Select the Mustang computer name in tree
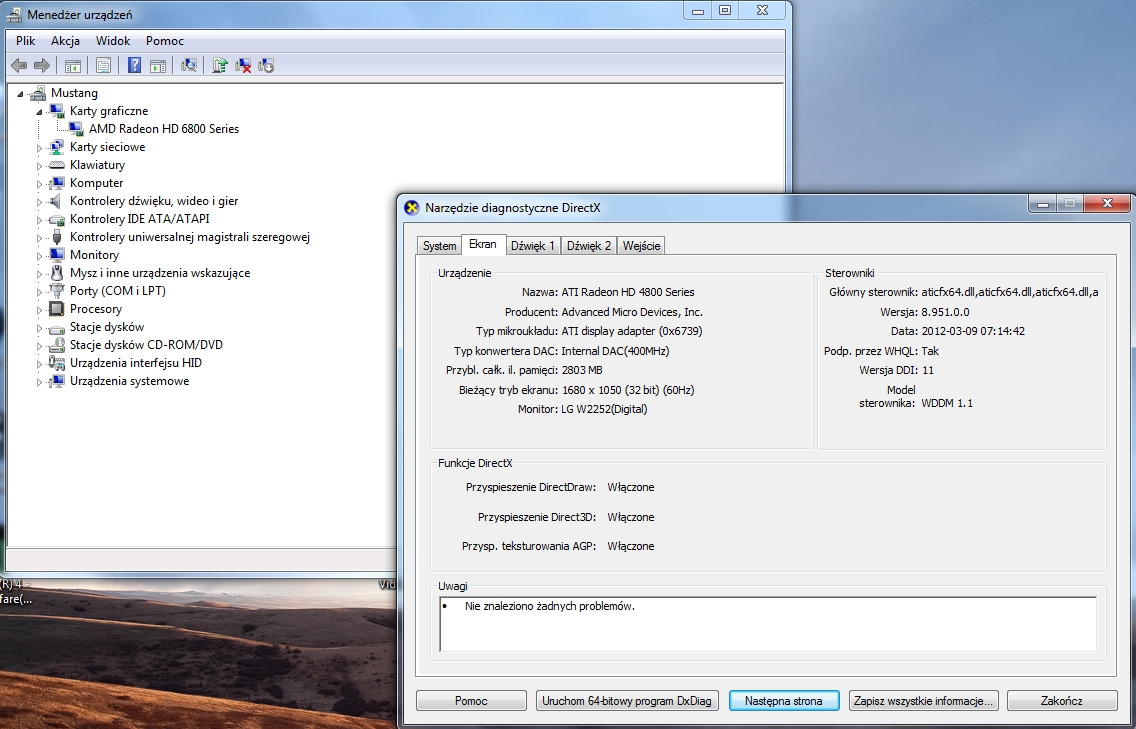 (x=74, y=93)
